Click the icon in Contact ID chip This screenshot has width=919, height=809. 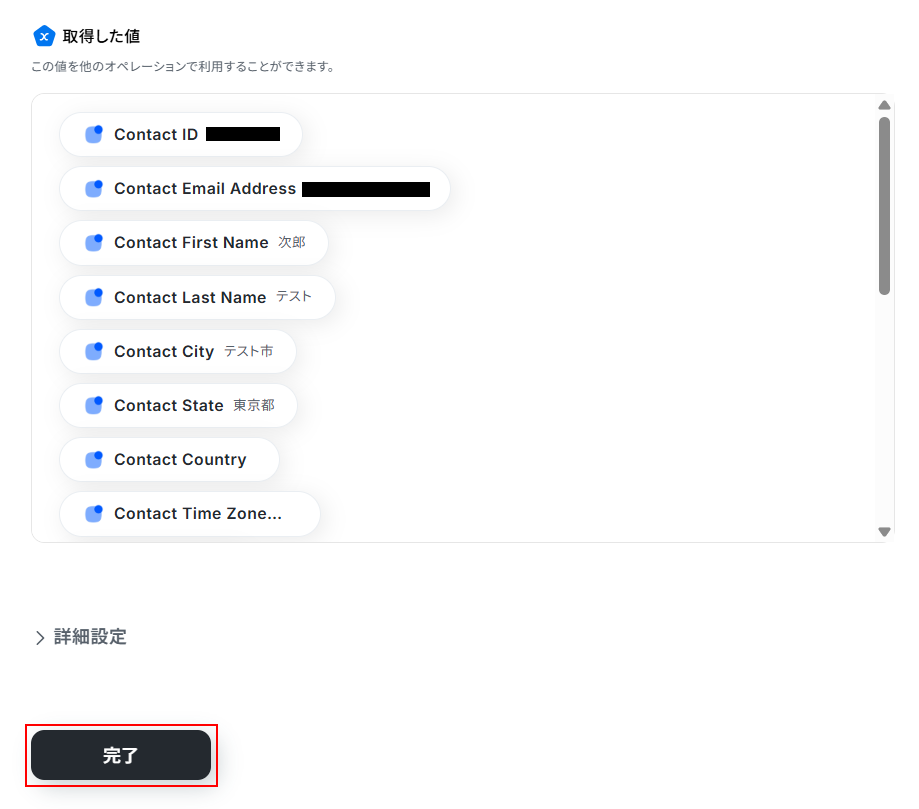94,134
